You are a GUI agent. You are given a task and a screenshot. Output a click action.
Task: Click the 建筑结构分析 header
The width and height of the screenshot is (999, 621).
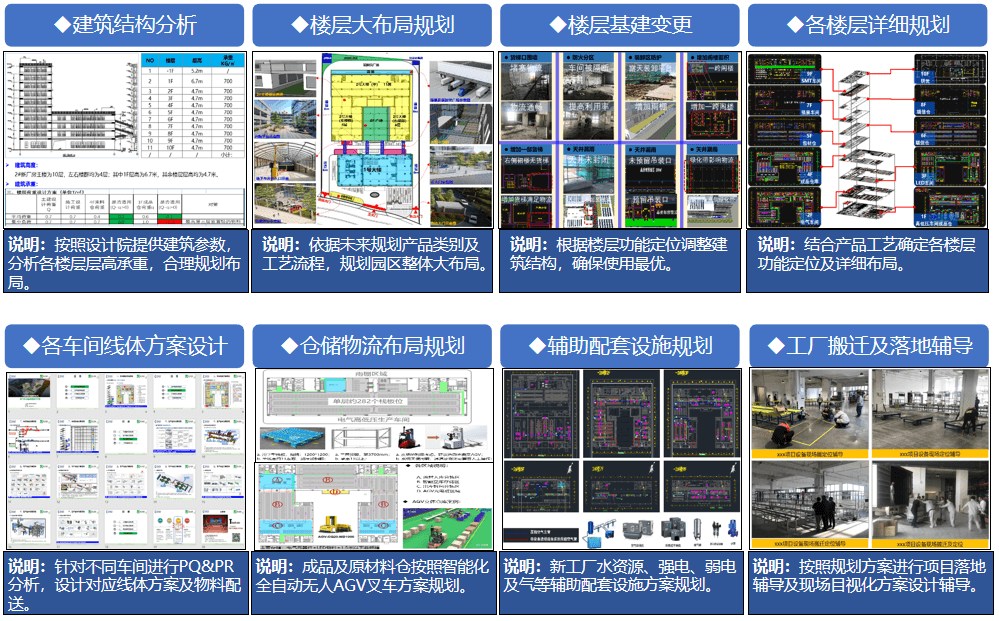(124, 25)
